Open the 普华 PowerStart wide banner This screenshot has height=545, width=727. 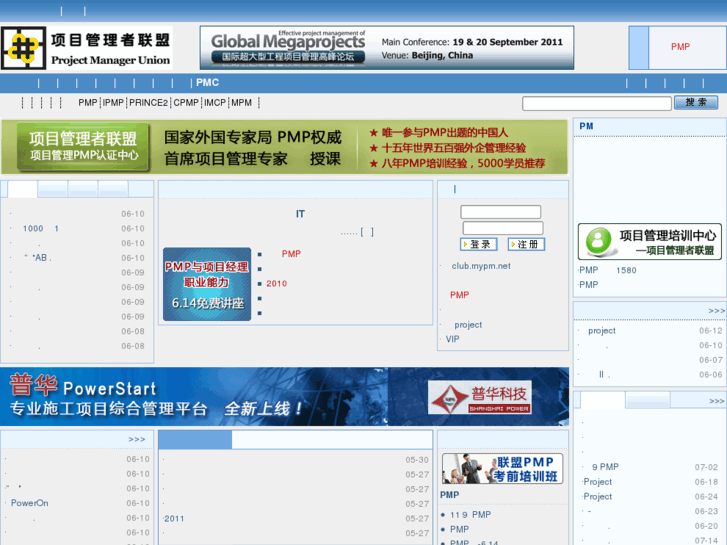pos(284,397)
